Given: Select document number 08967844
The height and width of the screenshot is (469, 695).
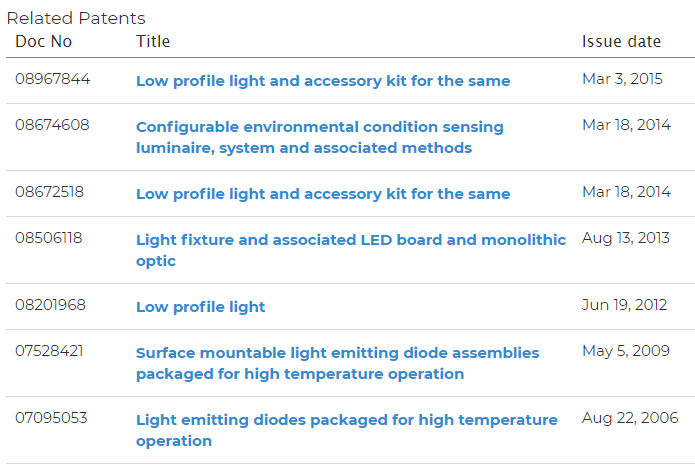Looking at the screenshot, I should coord(53,79).
